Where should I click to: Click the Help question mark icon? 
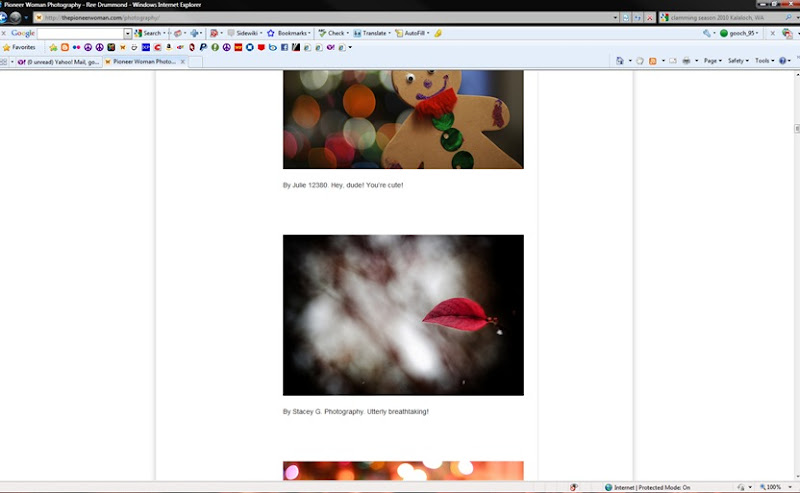click(x=783, y=61)
